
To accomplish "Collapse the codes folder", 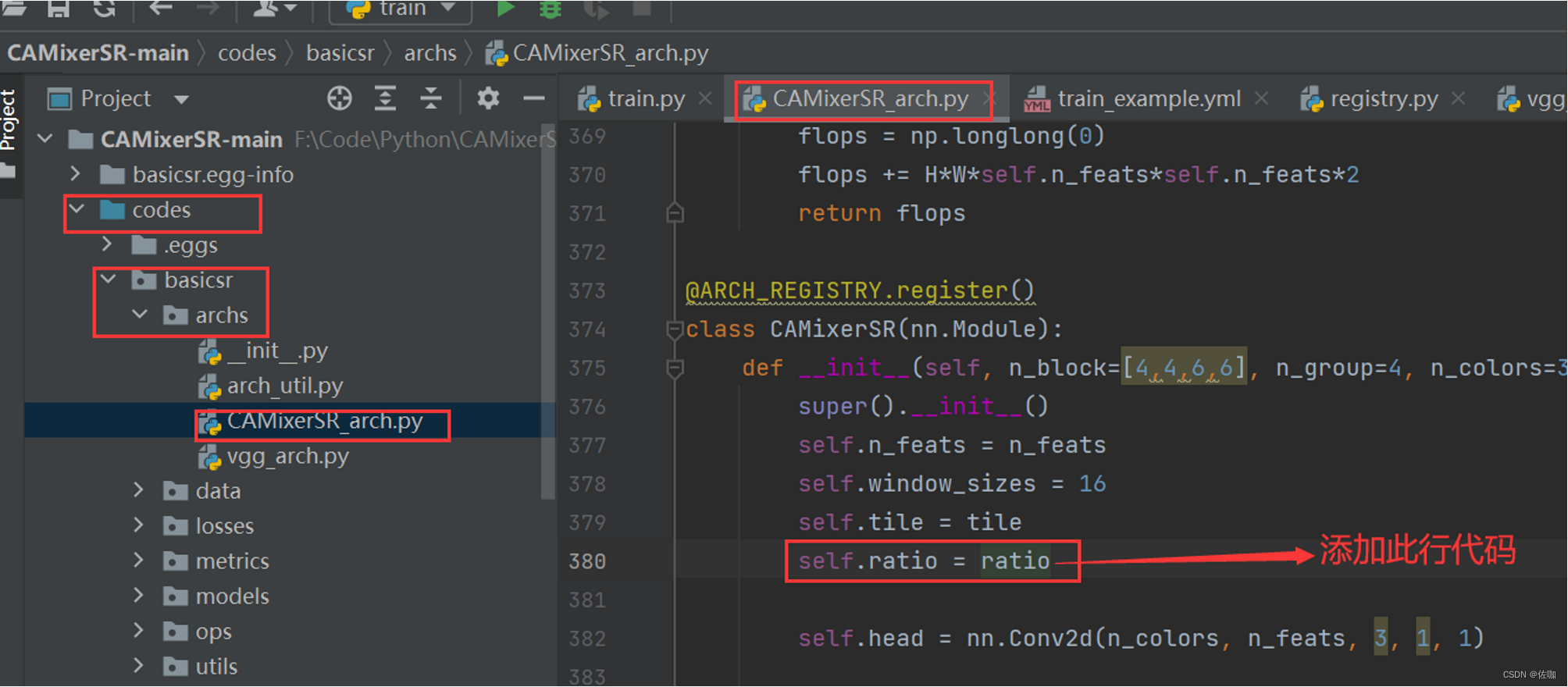I will (77, 208).
